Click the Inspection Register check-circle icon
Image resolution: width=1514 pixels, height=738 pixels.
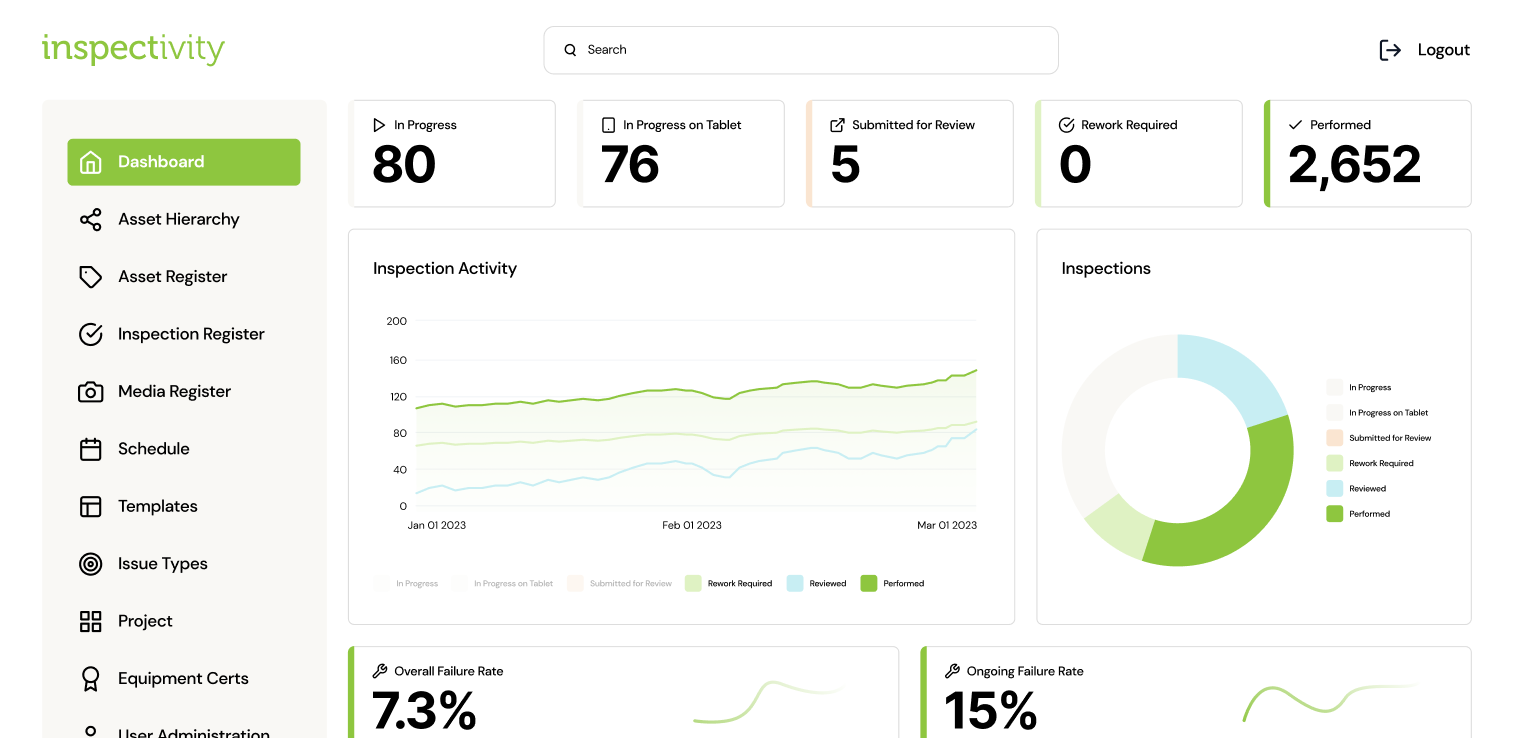(x=90, y=334)
